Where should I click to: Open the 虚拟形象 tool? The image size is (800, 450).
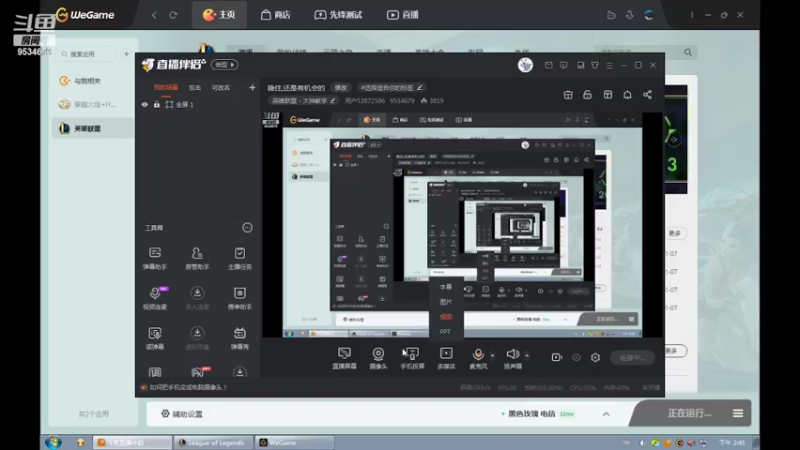tap(197, 338)
